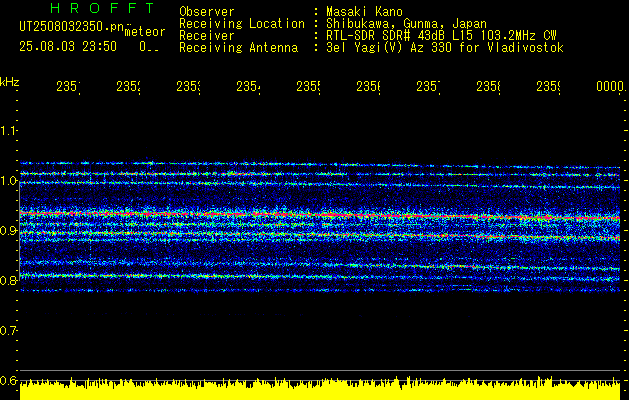Click the kHz axis unit label

[10, 83]
